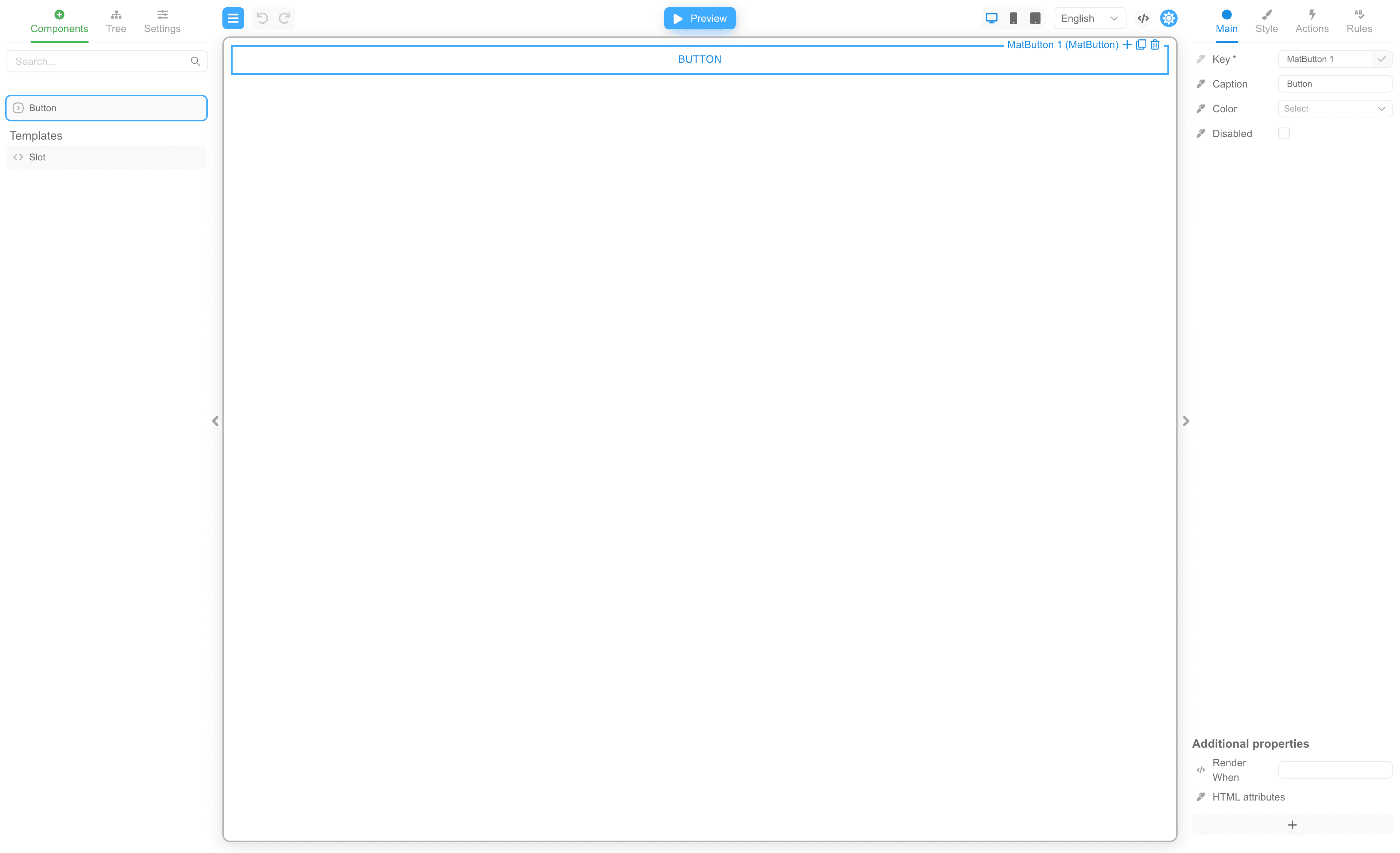This screenshot has height=853, width=1400.
Task: Switch to desktop view icon
Action: point(991,18)
